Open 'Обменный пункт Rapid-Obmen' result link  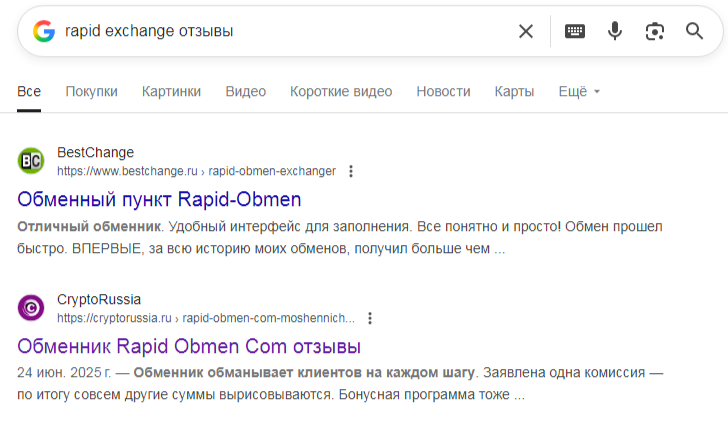click(159, 200)
